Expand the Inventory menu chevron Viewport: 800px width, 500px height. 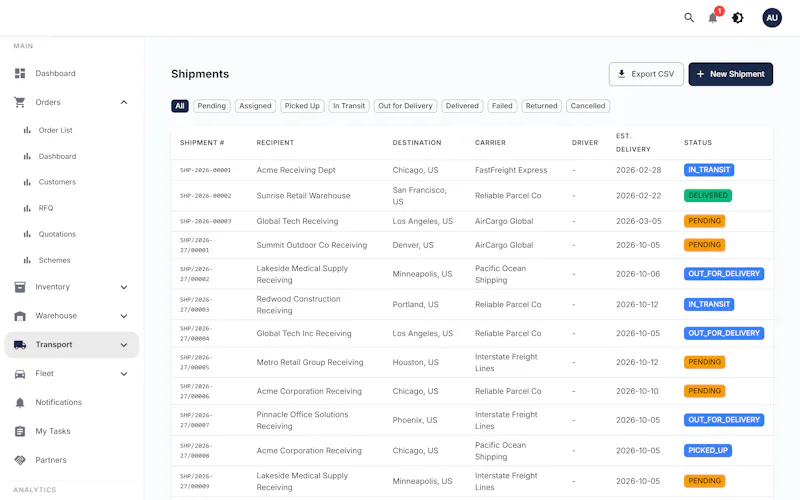pos(124,287)
